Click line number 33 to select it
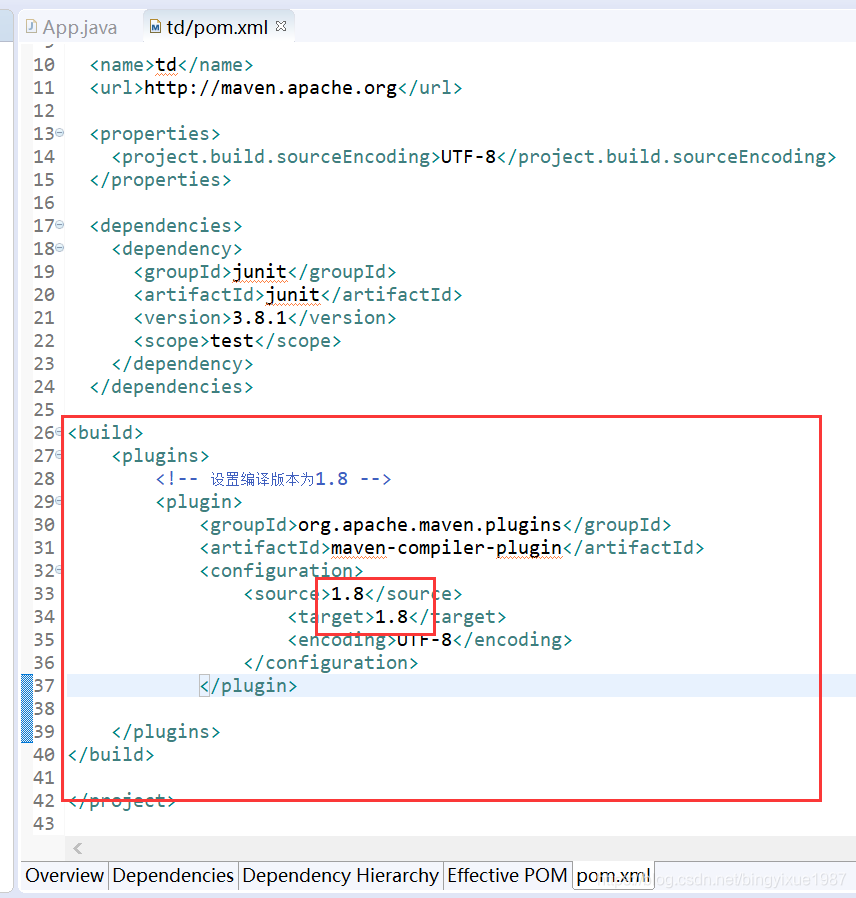The width and height of the screenshot is (856, 898). (43, 593)
